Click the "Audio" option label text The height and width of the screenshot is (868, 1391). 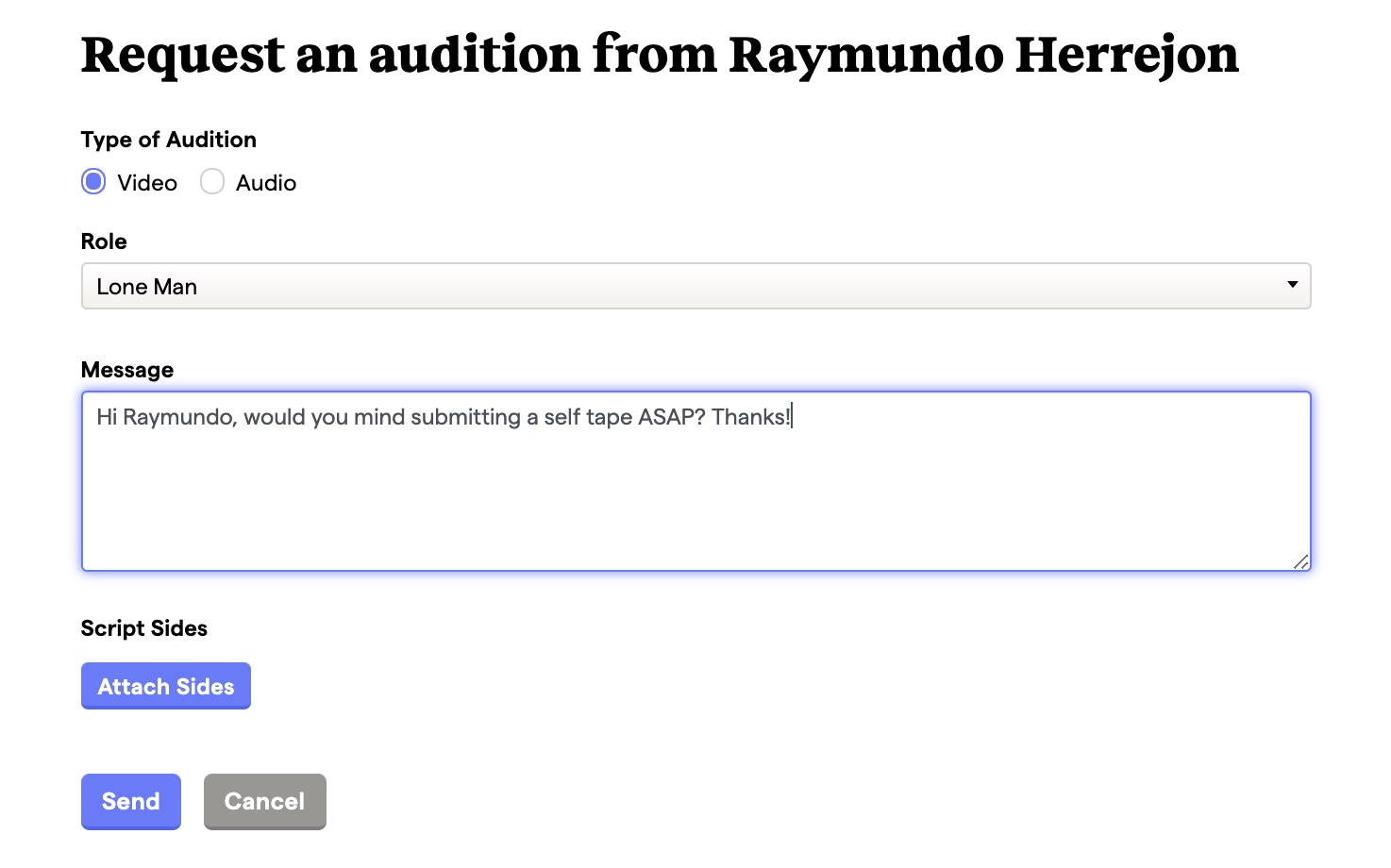pyautogui.click(x=266, y=183)
